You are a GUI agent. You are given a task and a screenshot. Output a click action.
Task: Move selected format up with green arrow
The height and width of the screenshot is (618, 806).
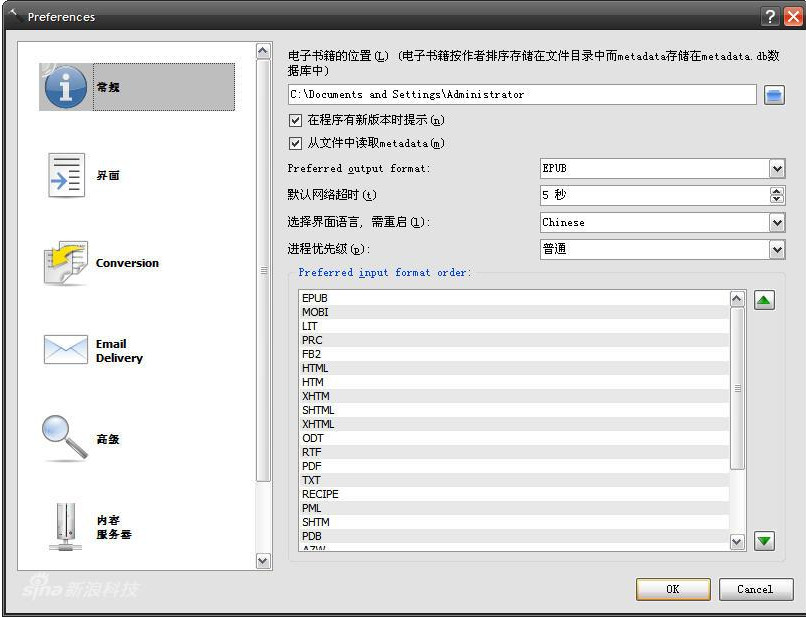pyautogui.click(x=764, y=299)
